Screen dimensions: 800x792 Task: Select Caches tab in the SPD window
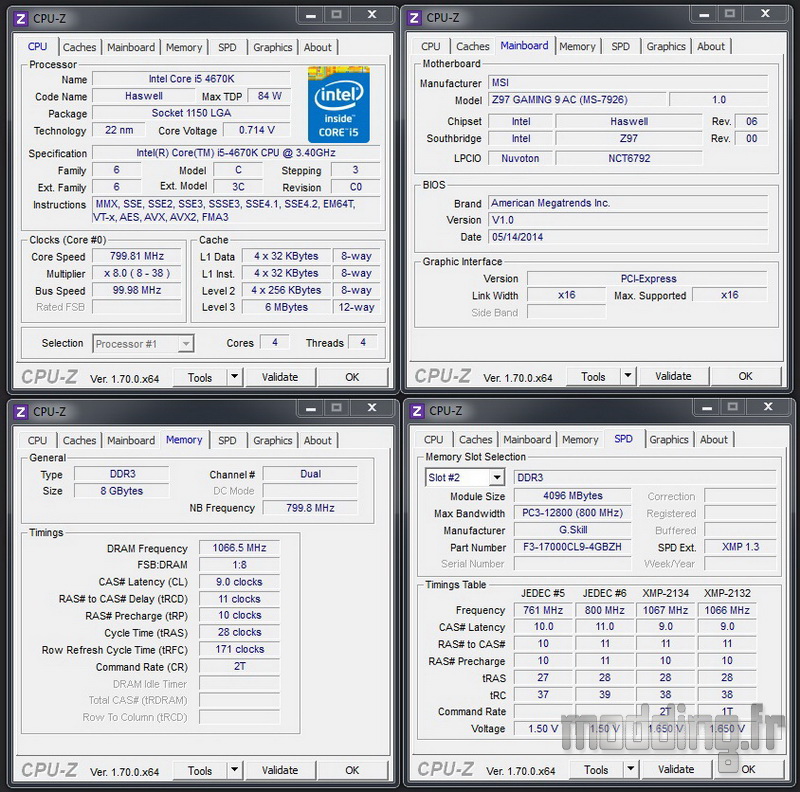click(x=475, y=439)
